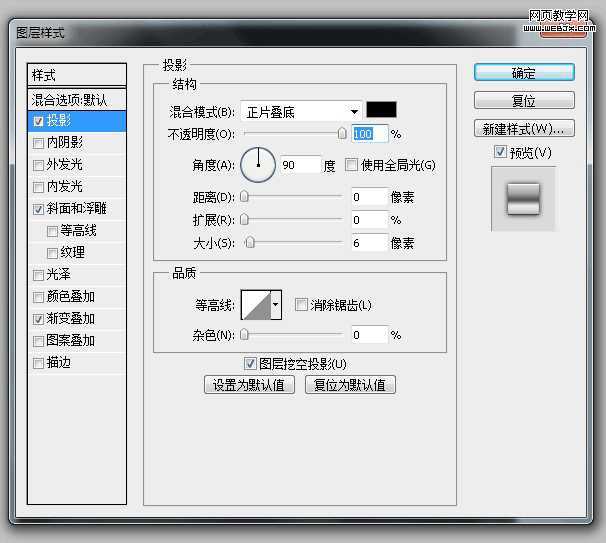The height and width of the screenshot is (543, 606).
Task: Enable 消除锯齿 checkbox
Action: (301, 305)
